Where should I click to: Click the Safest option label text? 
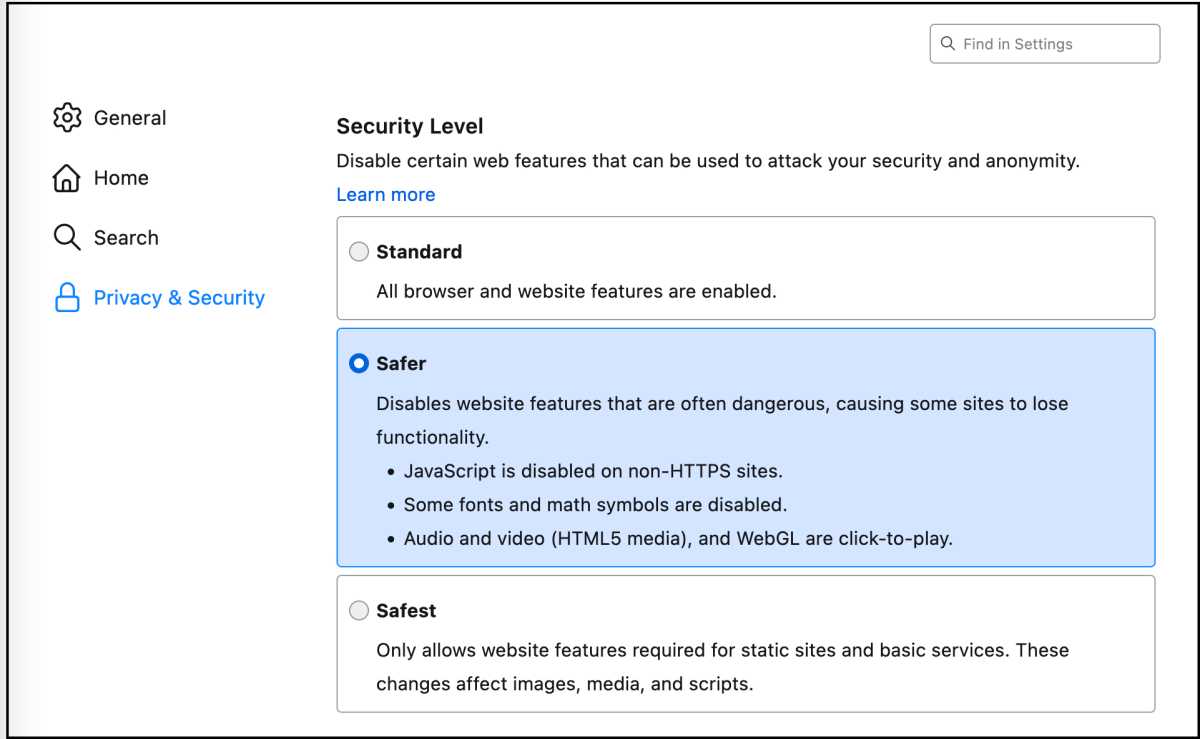pos(406,611)
